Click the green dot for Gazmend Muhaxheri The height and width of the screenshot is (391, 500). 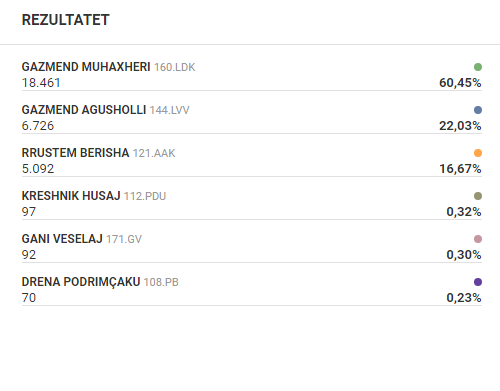(478, 67)
